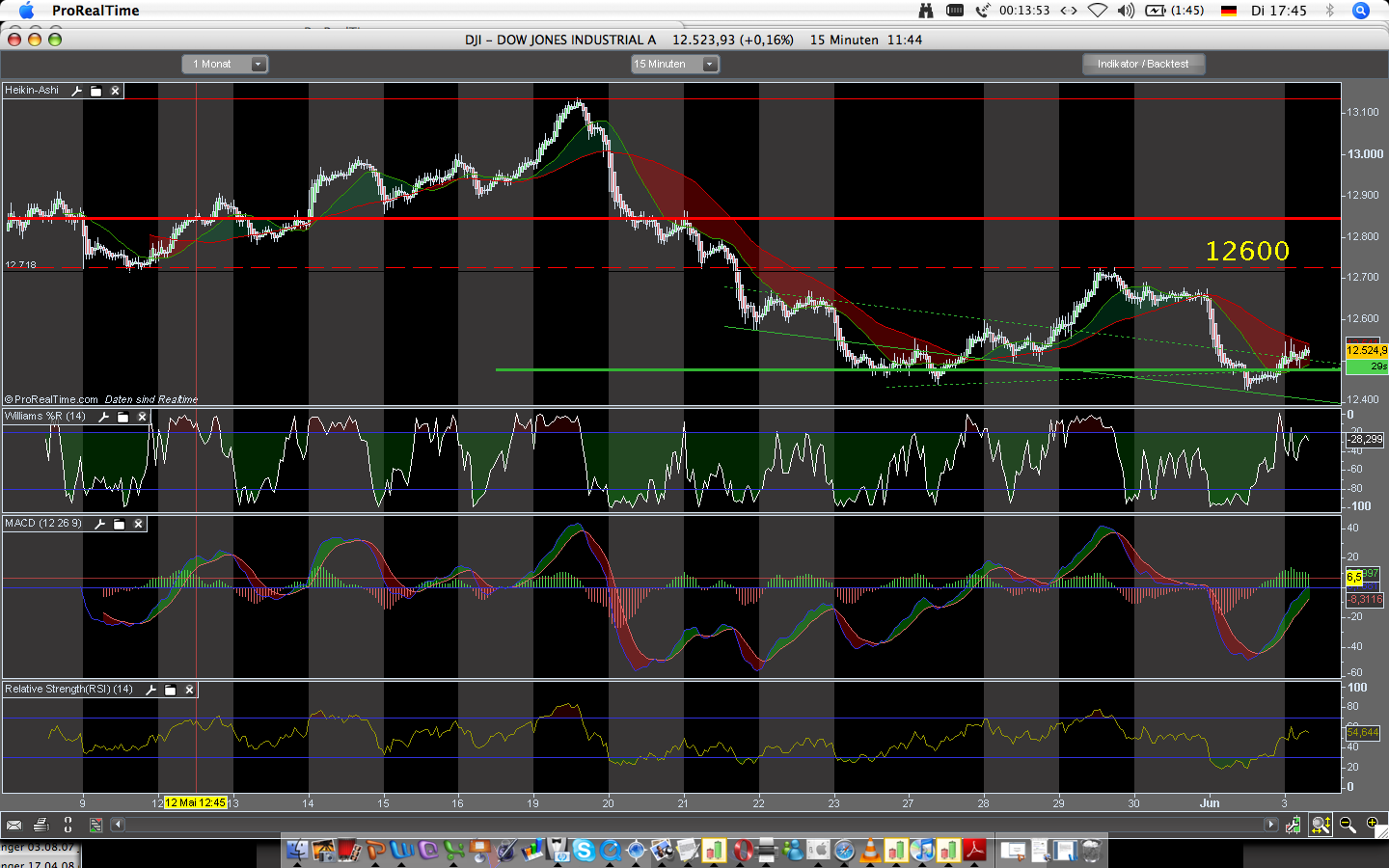Toggle the candlestick chart icon in bottom toolbar
This screenshot has height=868, width=1389.
[x=1294, y=825]
